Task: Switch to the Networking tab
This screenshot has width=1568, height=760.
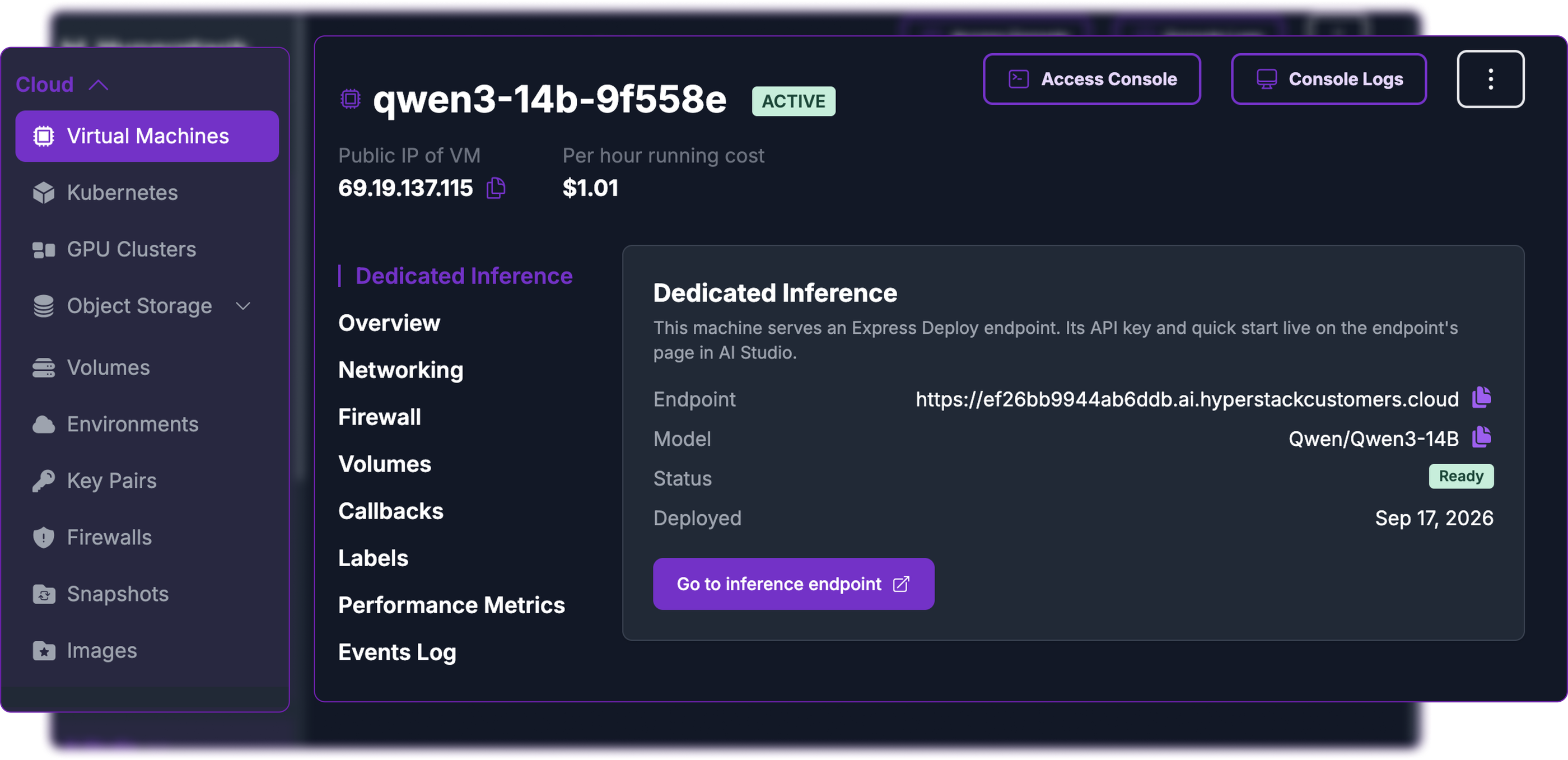Action: [x=400, y=370]
